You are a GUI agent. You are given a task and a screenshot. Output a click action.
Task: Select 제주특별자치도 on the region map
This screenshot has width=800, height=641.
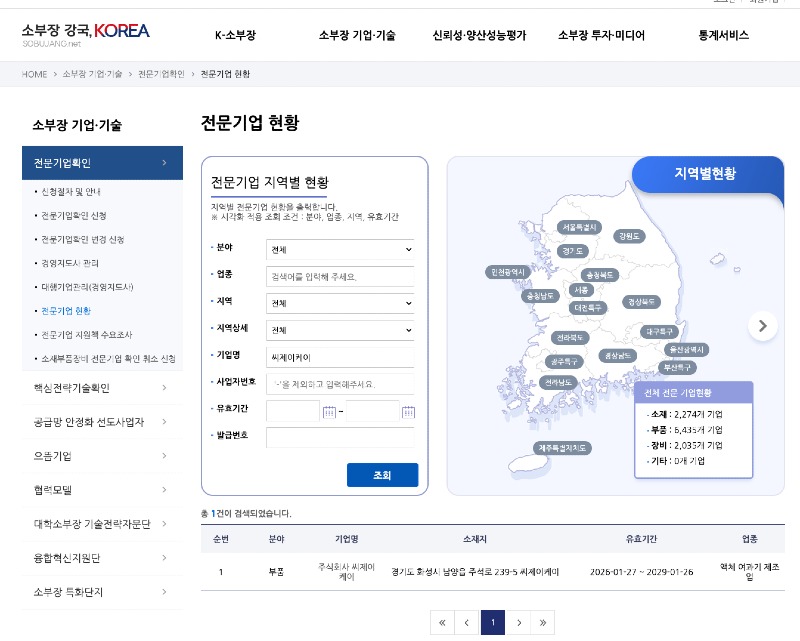pyautogui.click(x=565, y=447)
